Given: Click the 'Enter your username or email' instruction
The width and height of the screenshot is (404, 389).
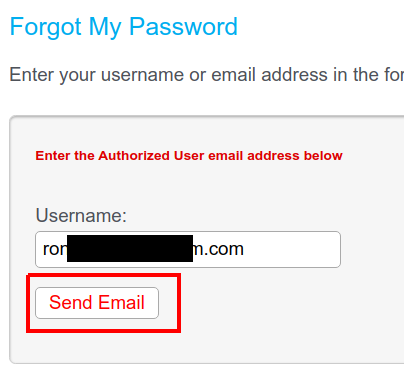Looking at the screenshot, I should click(207, 74).
